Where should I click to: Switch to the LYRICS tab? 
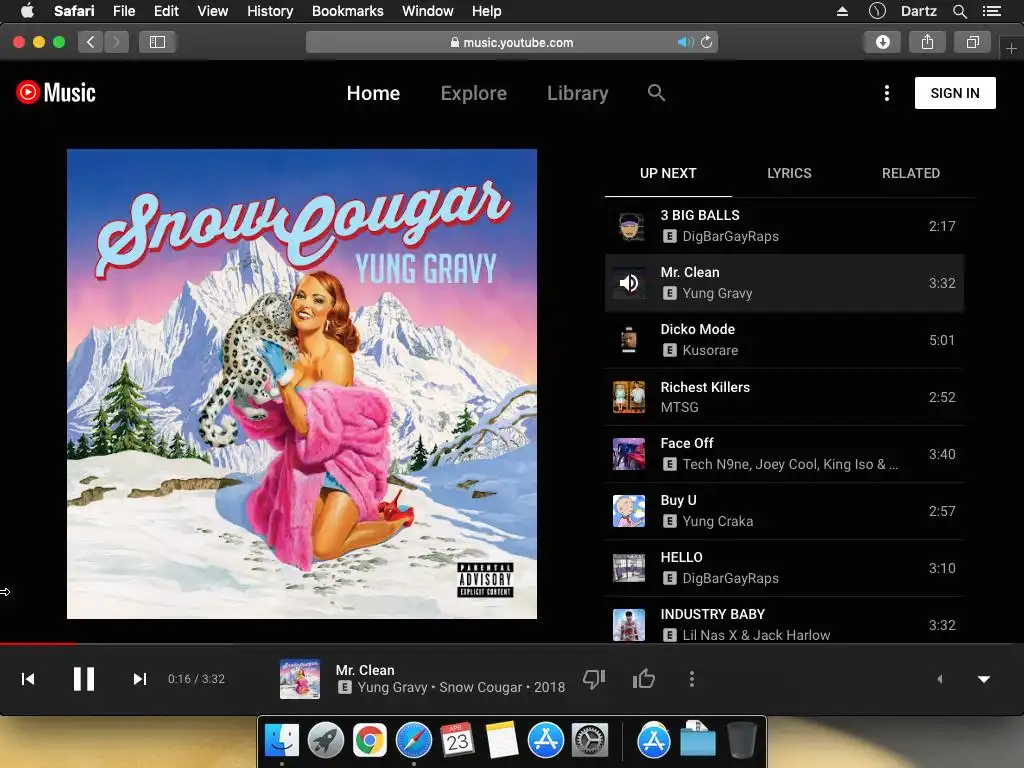coord(789,173)
